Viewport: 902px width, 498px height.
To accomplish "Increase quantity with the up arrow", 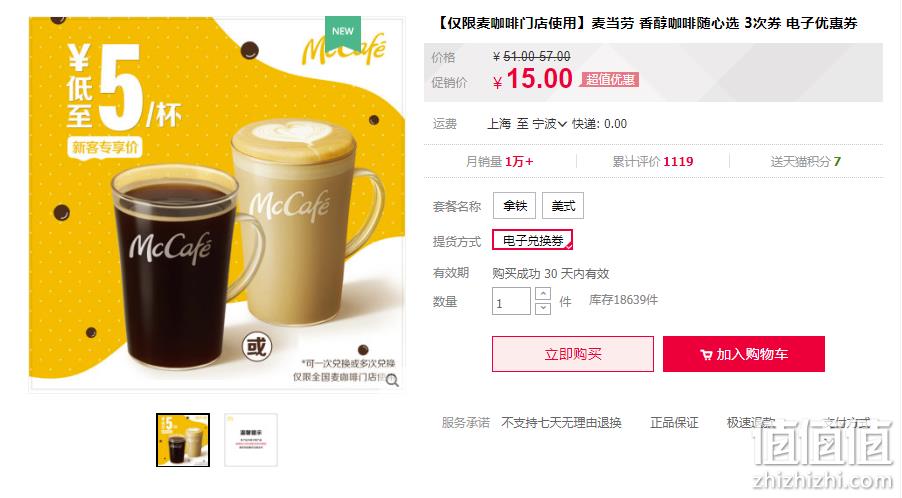I will 542,294.
